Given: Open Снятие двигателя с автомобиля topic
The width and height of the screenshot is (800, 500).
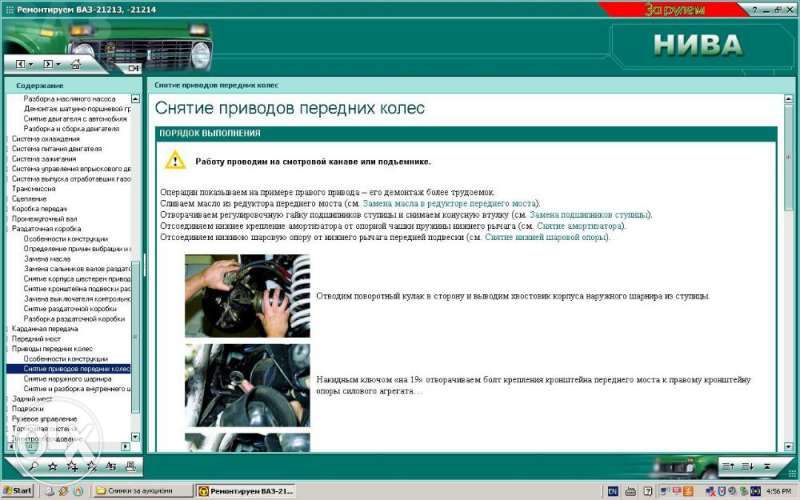Looking at the screenshot, I should [x=75, y=118].
